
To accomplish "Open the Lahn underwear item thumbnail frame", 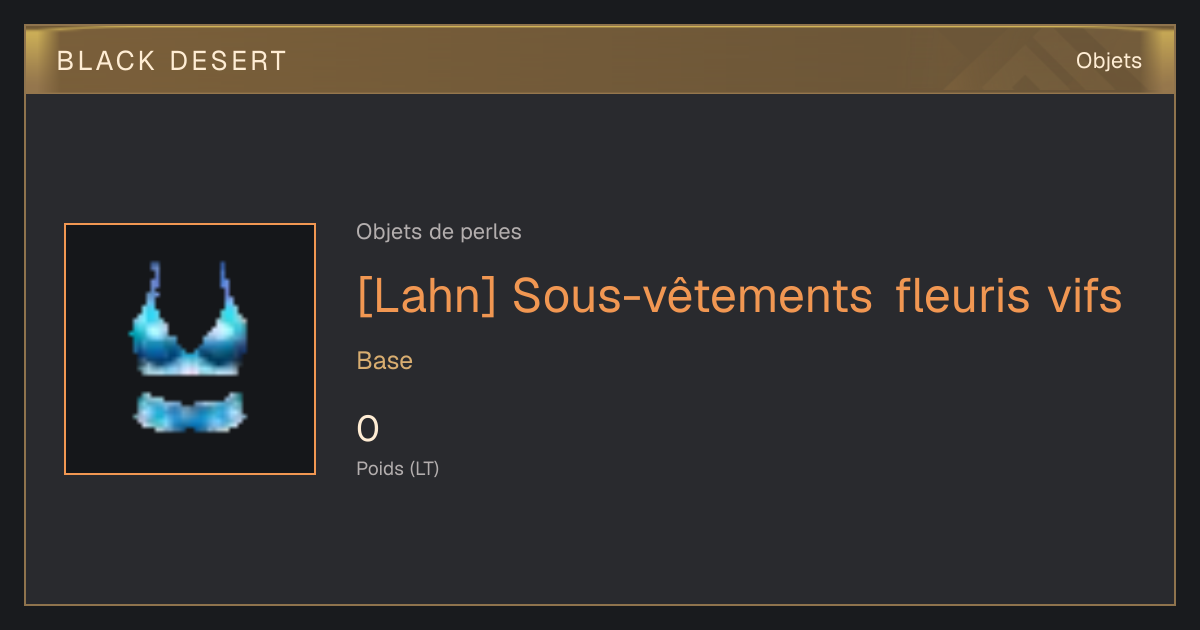I will pos(190,349).
